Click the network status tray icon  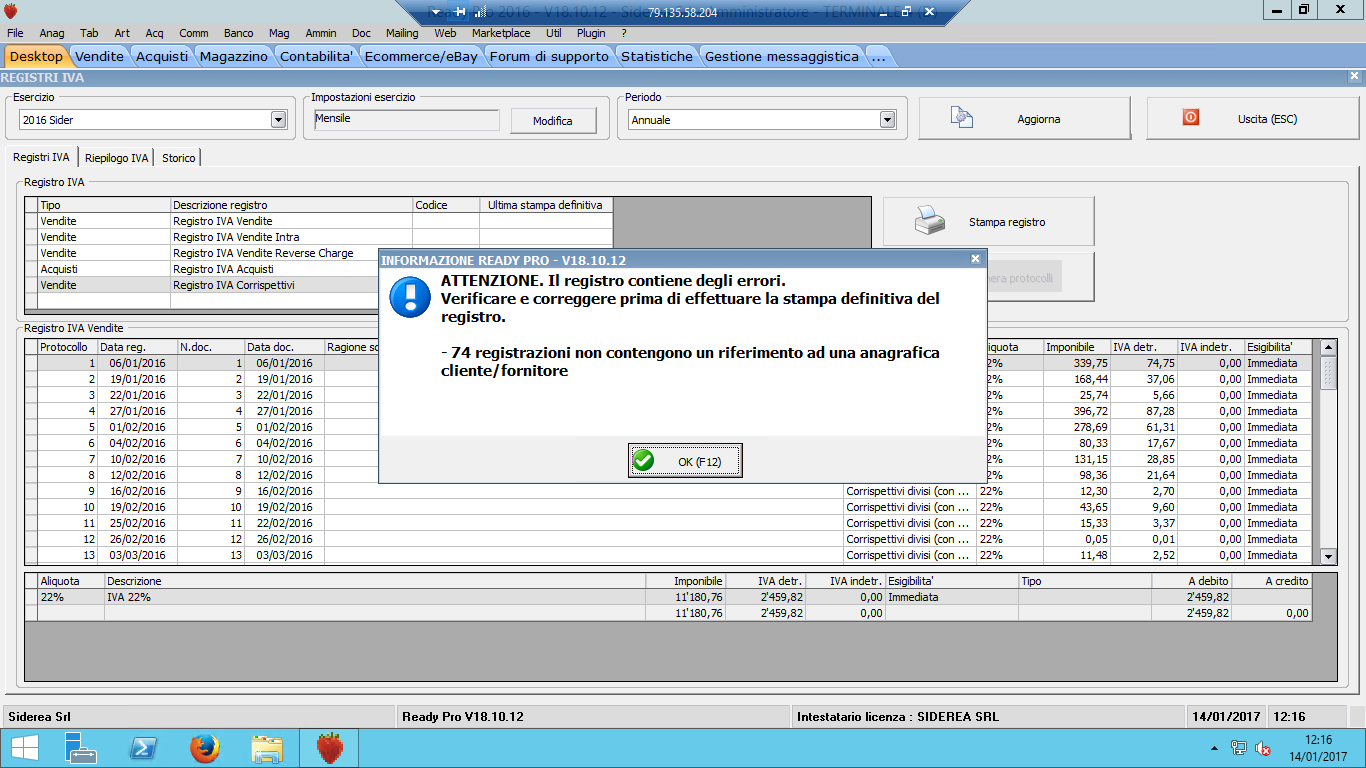(x=1239, y=748)
